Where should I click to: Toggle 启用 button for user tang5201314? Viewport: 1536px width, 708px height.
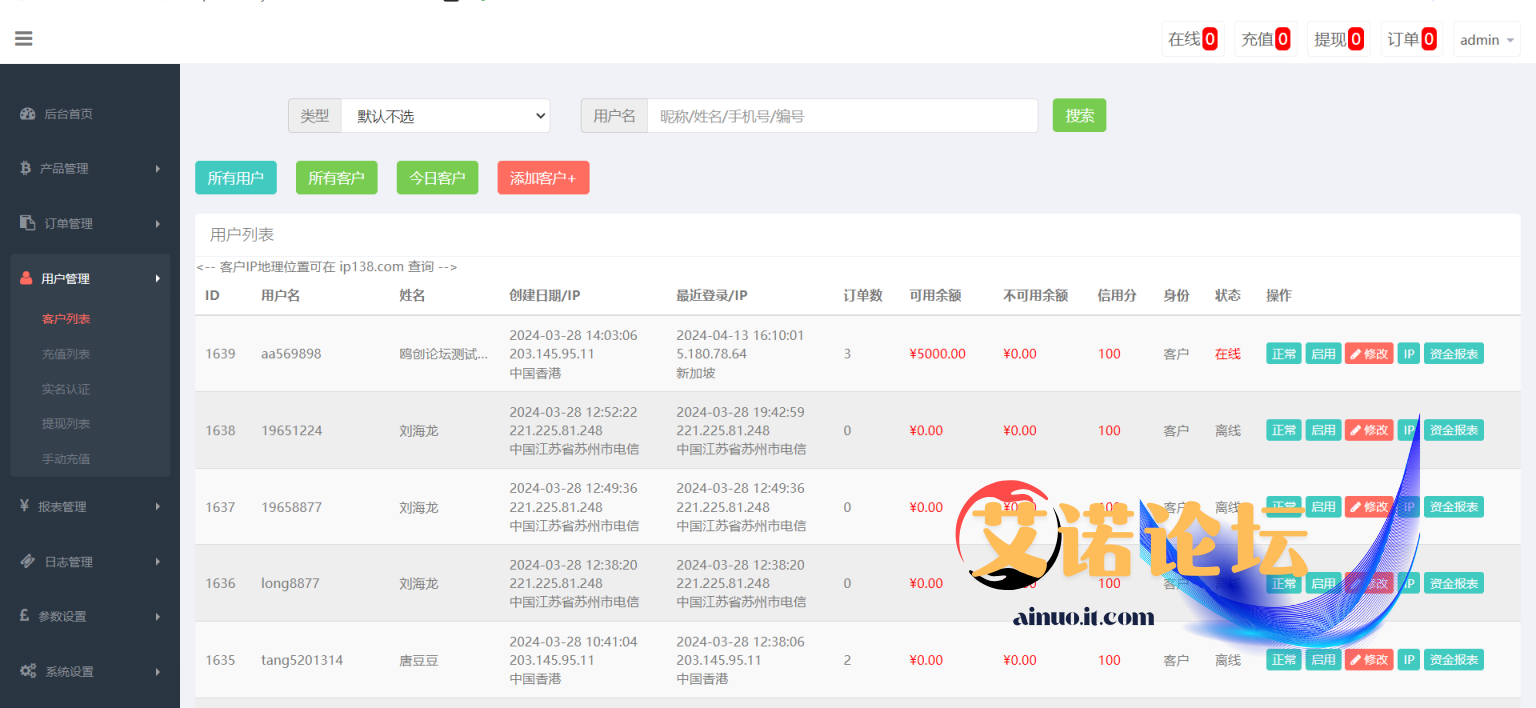[1323, 660]
